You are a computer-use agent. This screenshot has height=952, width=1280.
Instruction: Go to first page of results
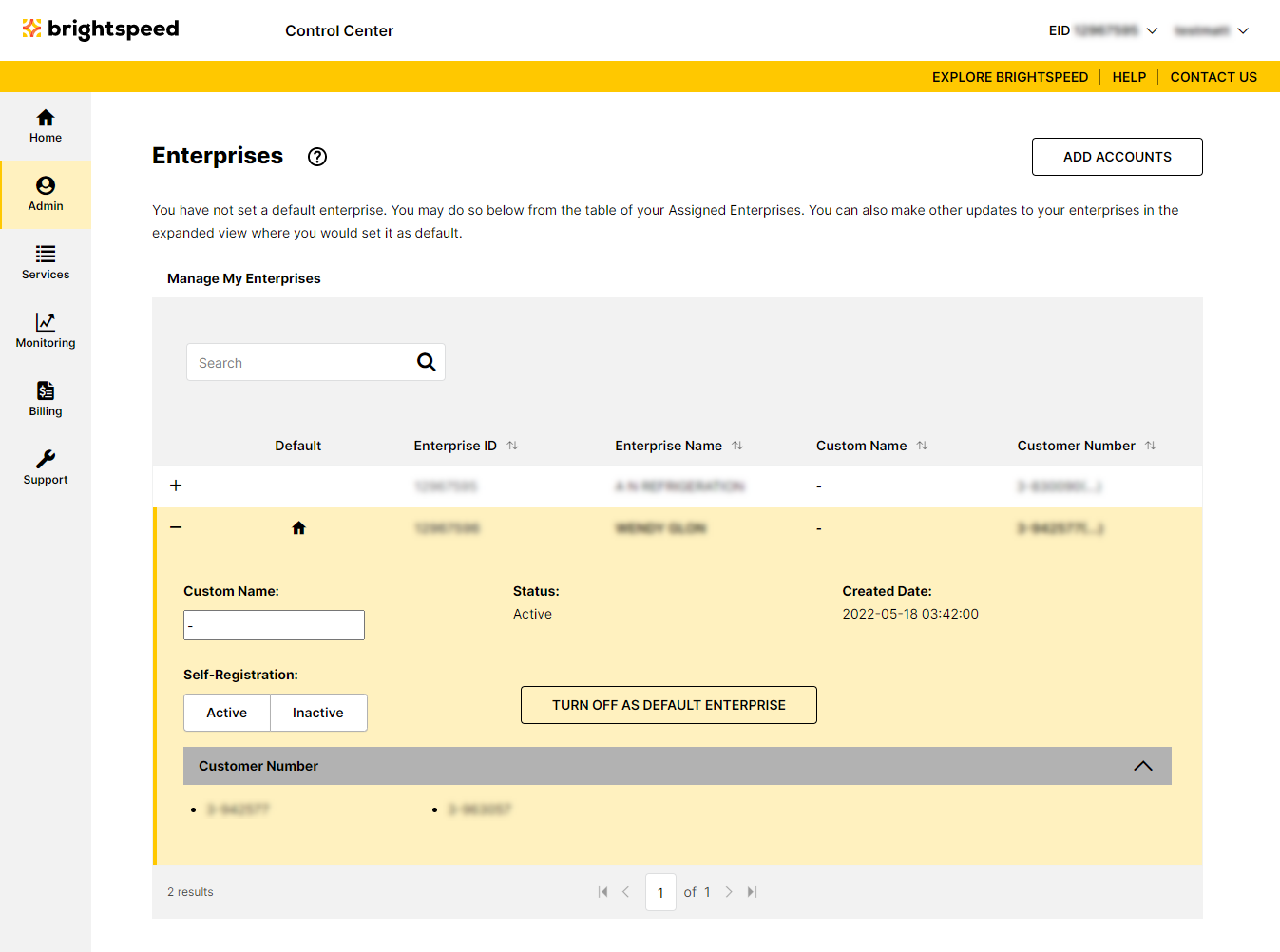(602, 892)
